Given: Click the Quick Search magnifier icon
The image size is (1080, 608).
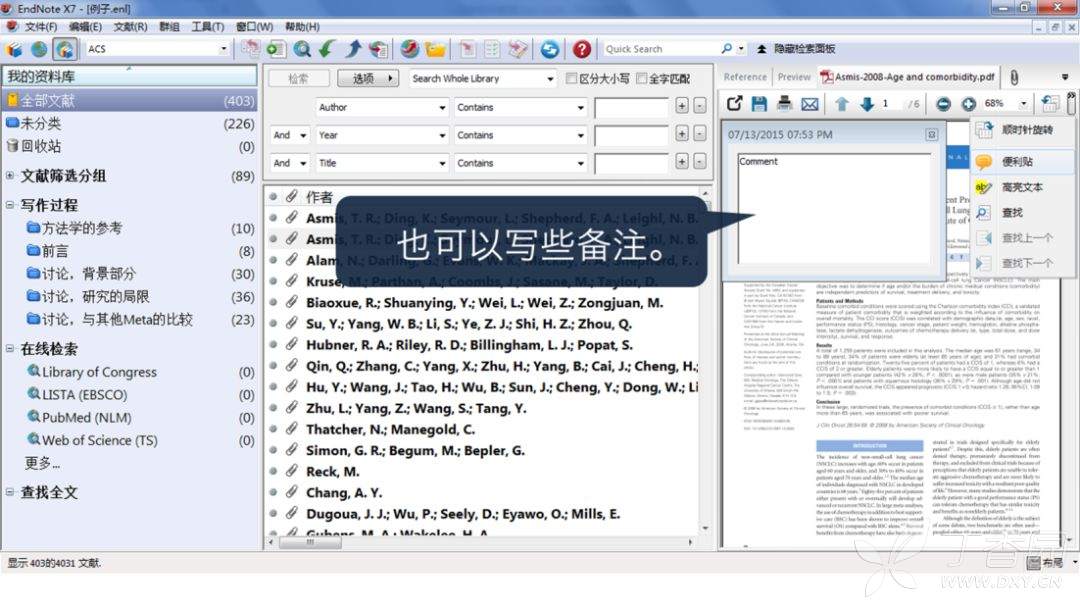Looking at the screenshot, I should tap(727, 49).
